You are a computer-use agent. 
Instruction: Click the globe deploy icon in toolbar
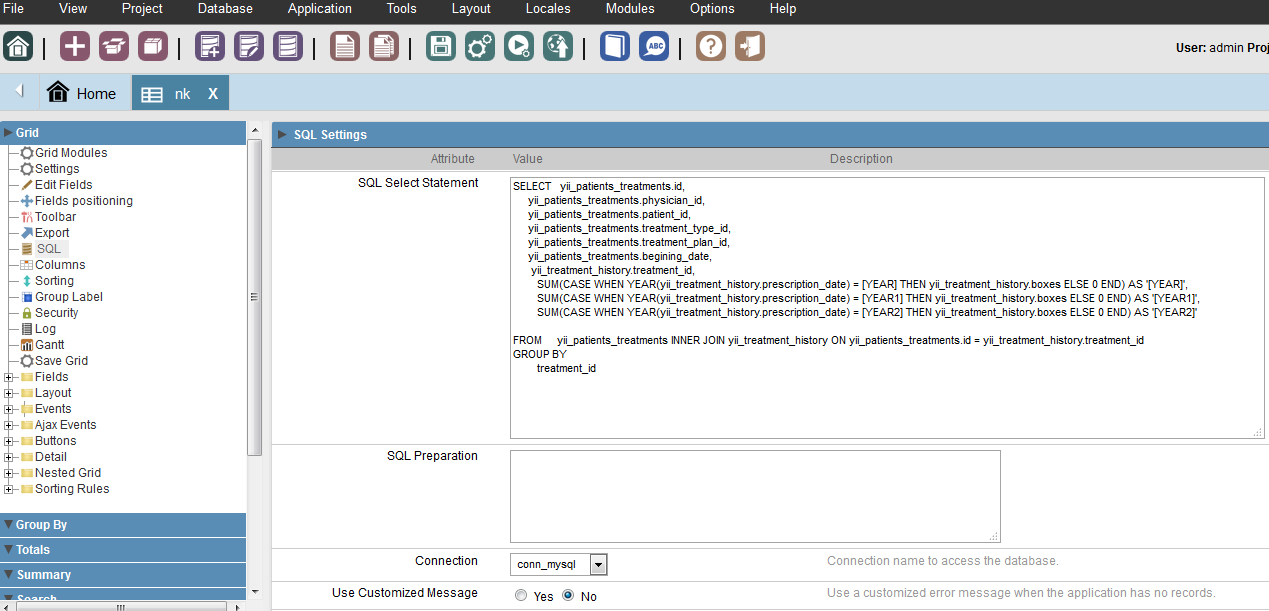coord(558,46)
